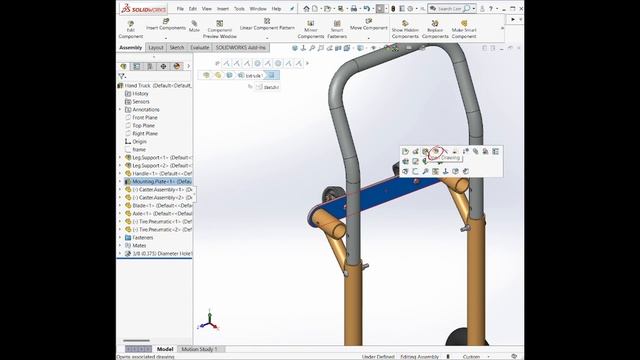Open the DisplayManager color ball tab
640x360 pixels.
pos(177,66)
